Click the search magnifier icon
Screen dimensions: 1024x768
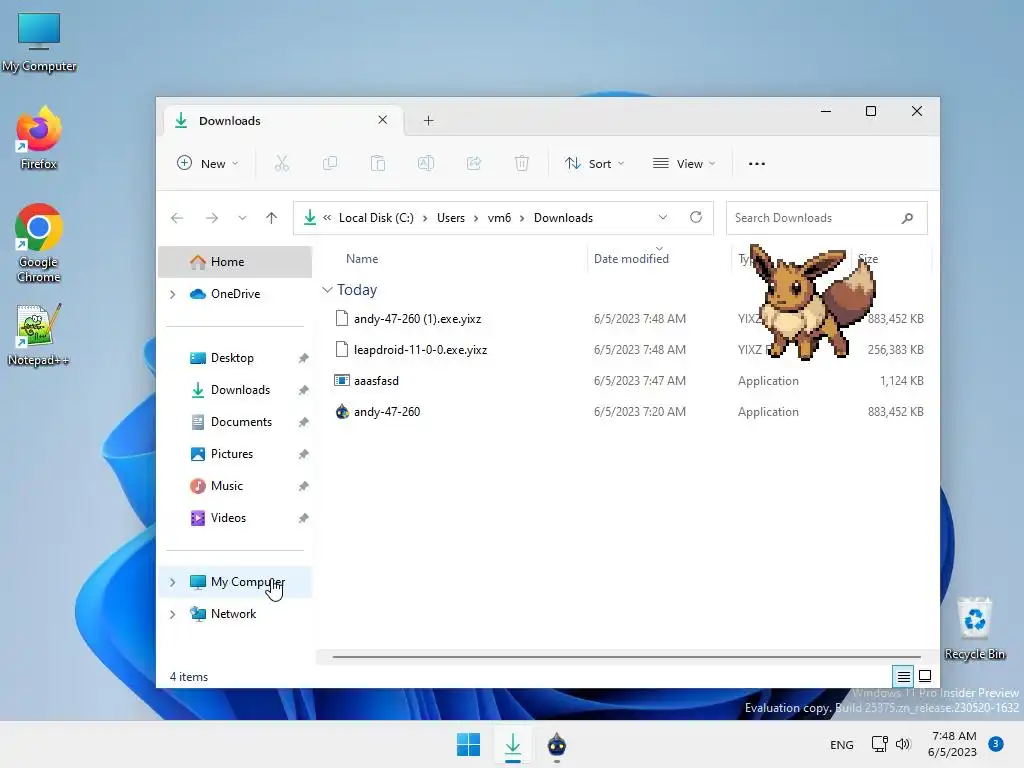[907, 218]
